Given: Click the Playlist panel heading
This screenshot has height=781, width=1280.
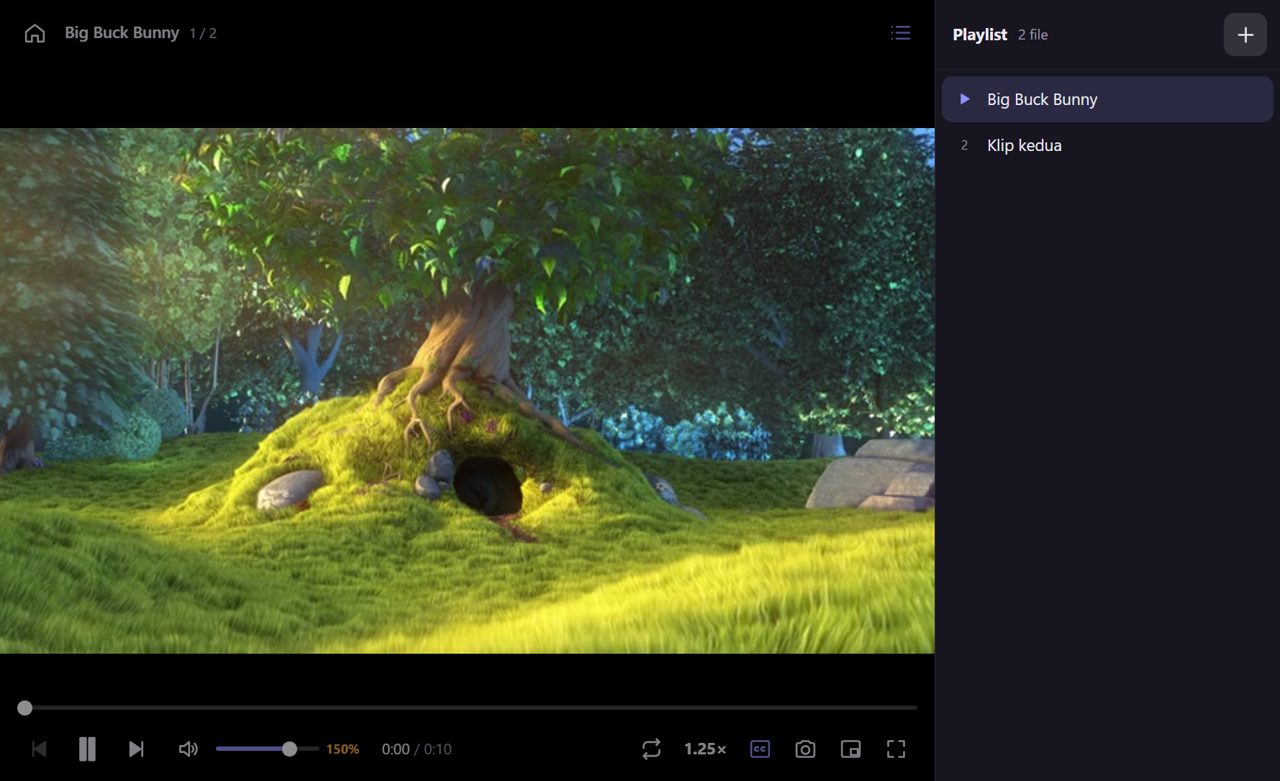Looking at the screenshot, I should [x=980, y=34].
